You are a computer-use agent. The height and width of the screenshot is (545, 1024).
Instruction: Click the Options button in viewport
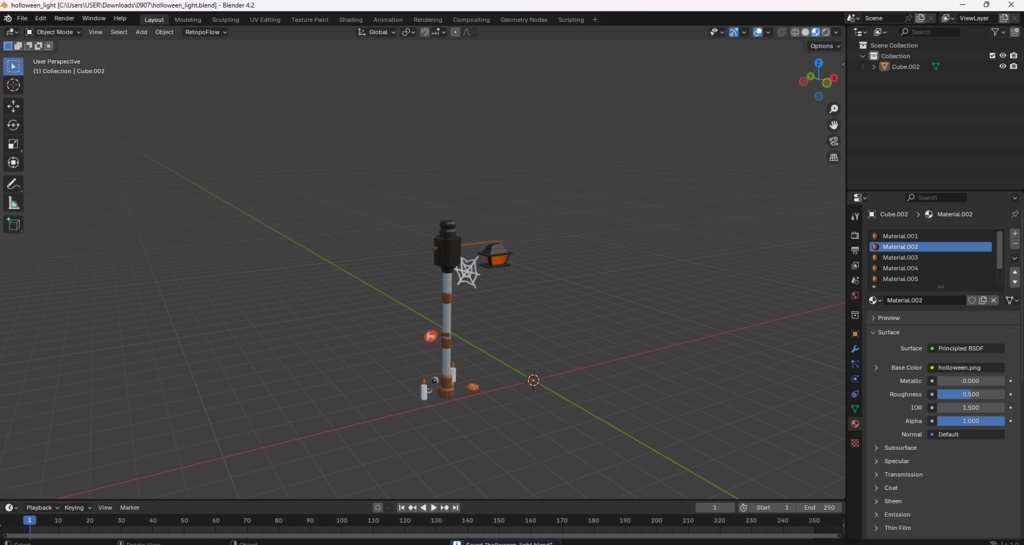coord(824,46)
